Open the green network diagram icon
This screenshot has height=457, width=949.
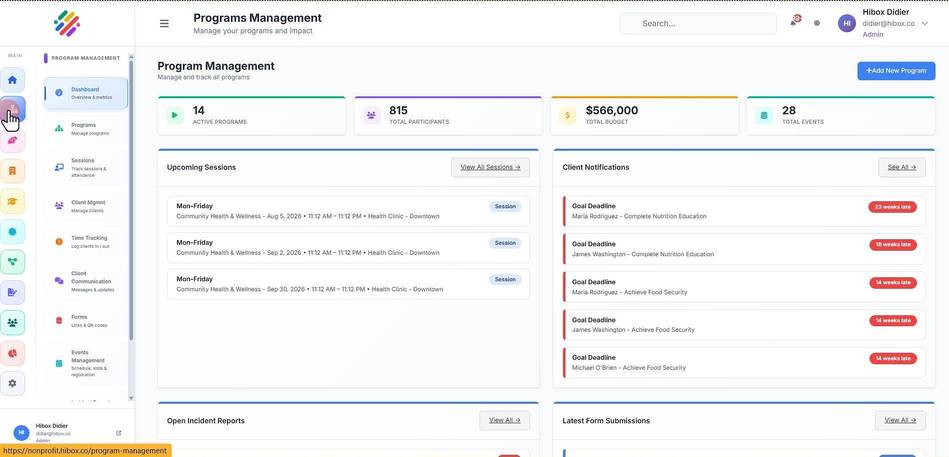(x=12, y=262)
